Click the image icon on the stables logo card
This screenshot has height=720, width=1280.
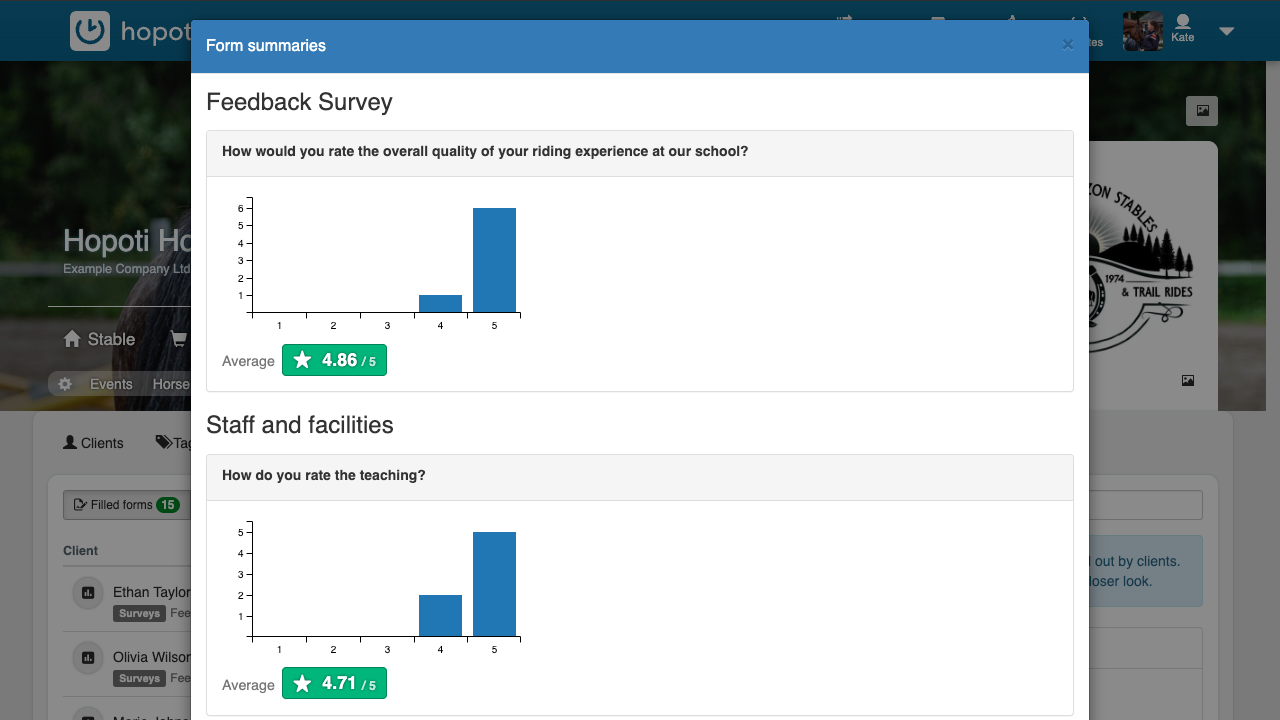tap(1187, 380)
